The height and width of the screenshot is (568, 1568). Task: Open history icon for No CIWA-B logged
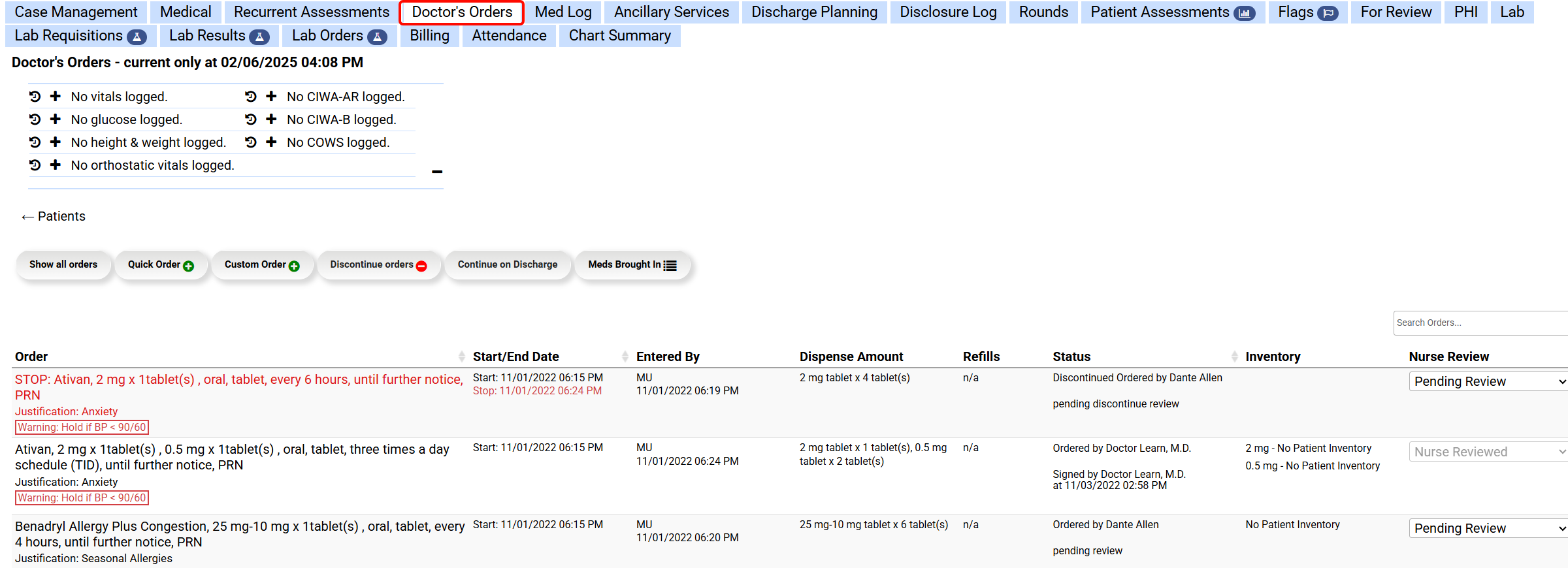(x=251, y=119)
